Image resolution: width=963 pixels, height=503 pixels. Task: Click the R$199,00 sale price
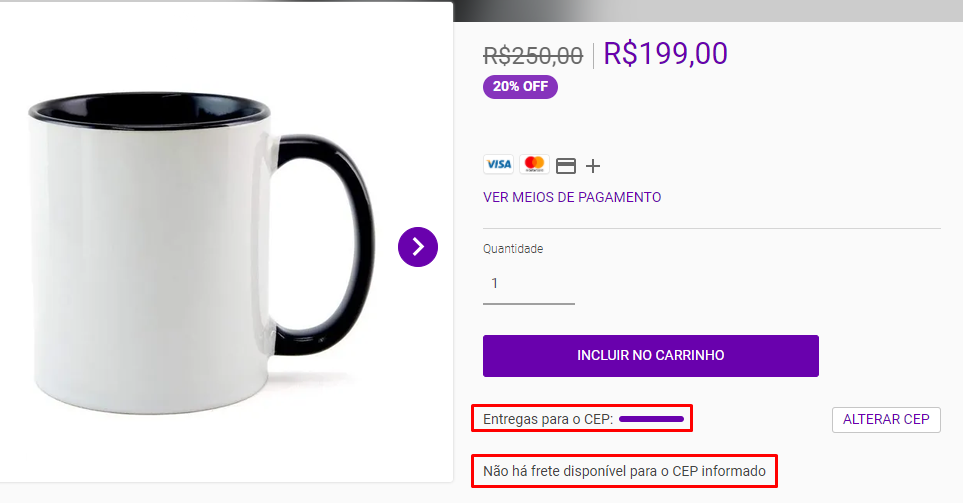[x=665, y=53]
